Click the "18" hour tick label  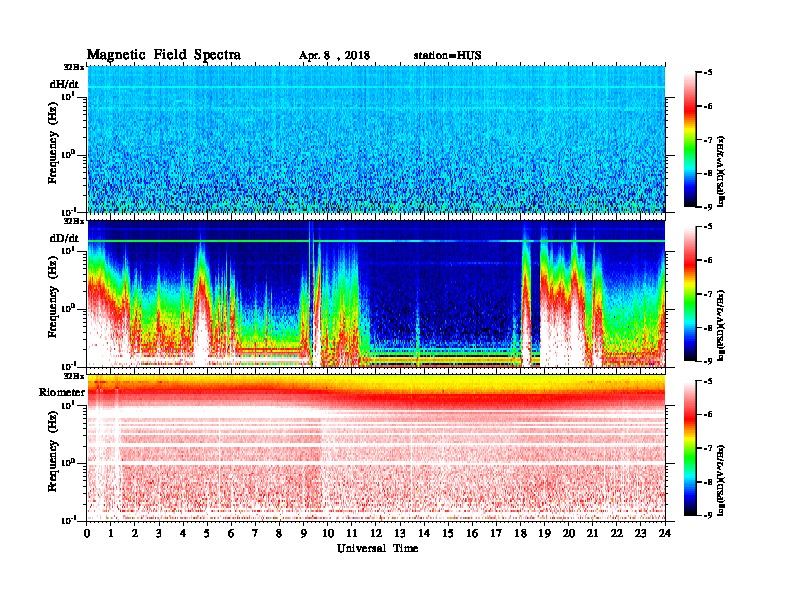point(521,533)
